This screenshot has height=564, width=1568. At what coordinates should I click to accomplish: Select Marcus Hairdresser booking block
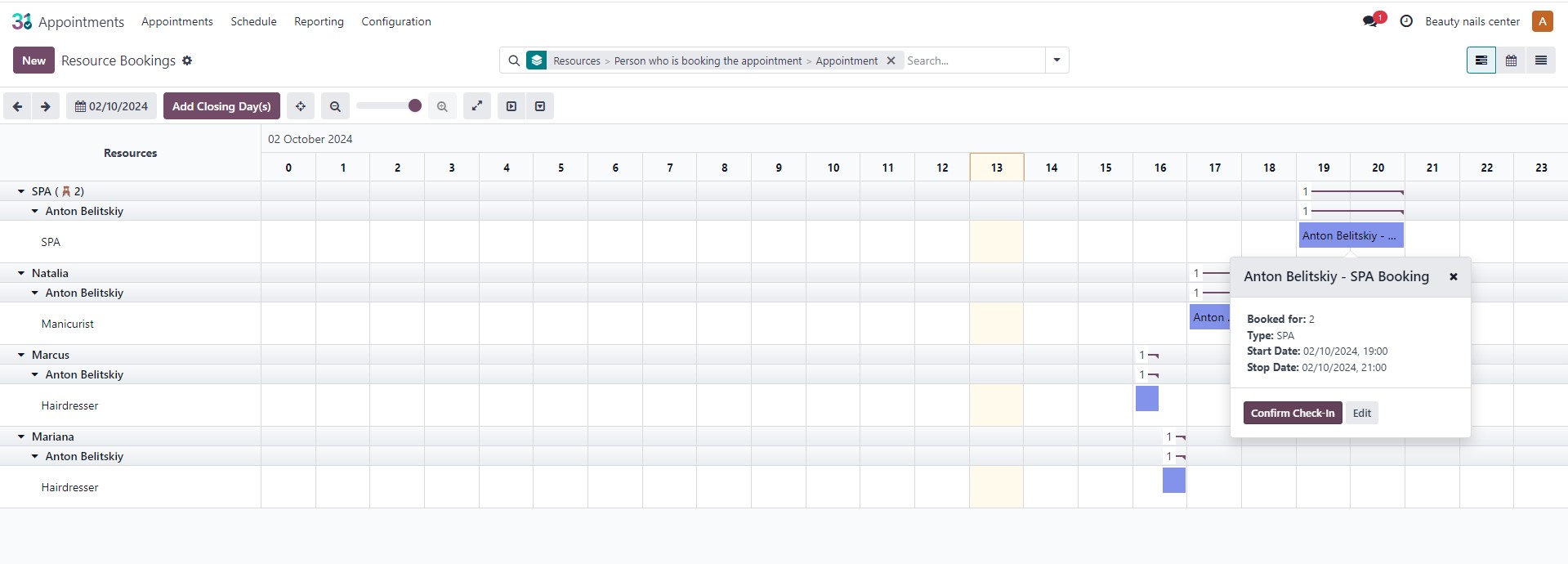(x=1147, y=399)
